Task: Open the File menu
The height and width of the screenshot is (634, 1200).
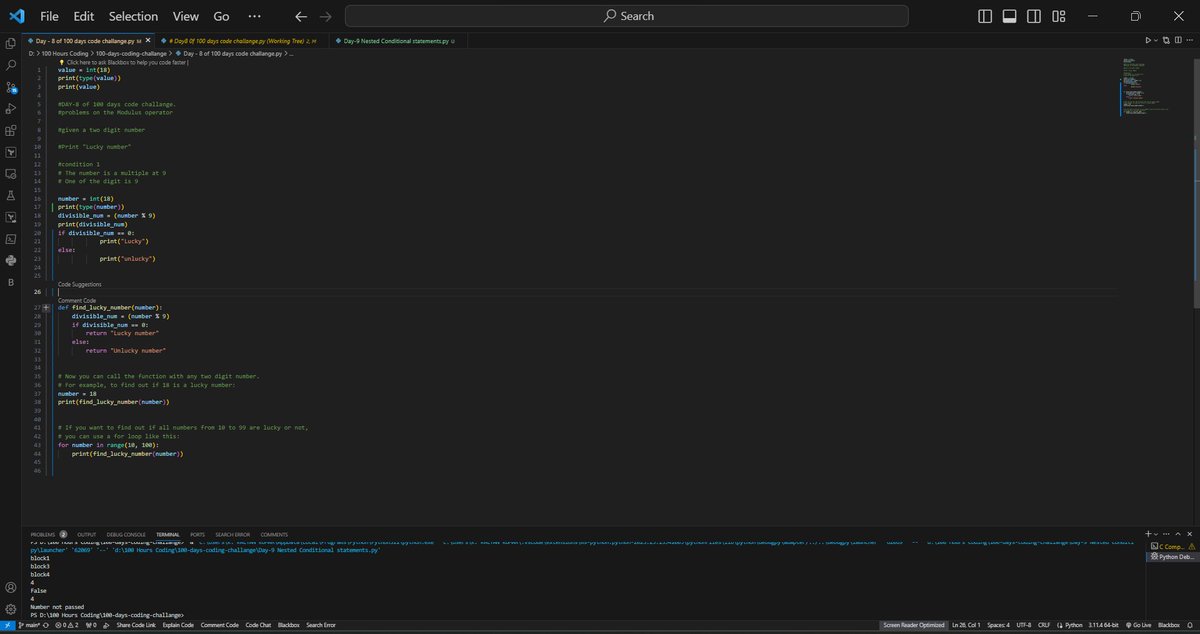Action: tap(49, 16)
